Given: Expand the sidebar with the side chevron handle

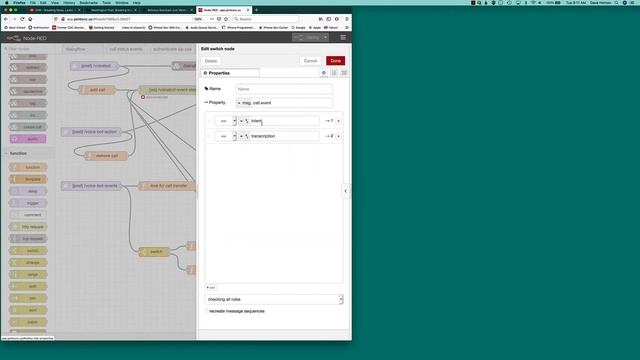Looking at the screenshot, I should (x=345, y=191).
